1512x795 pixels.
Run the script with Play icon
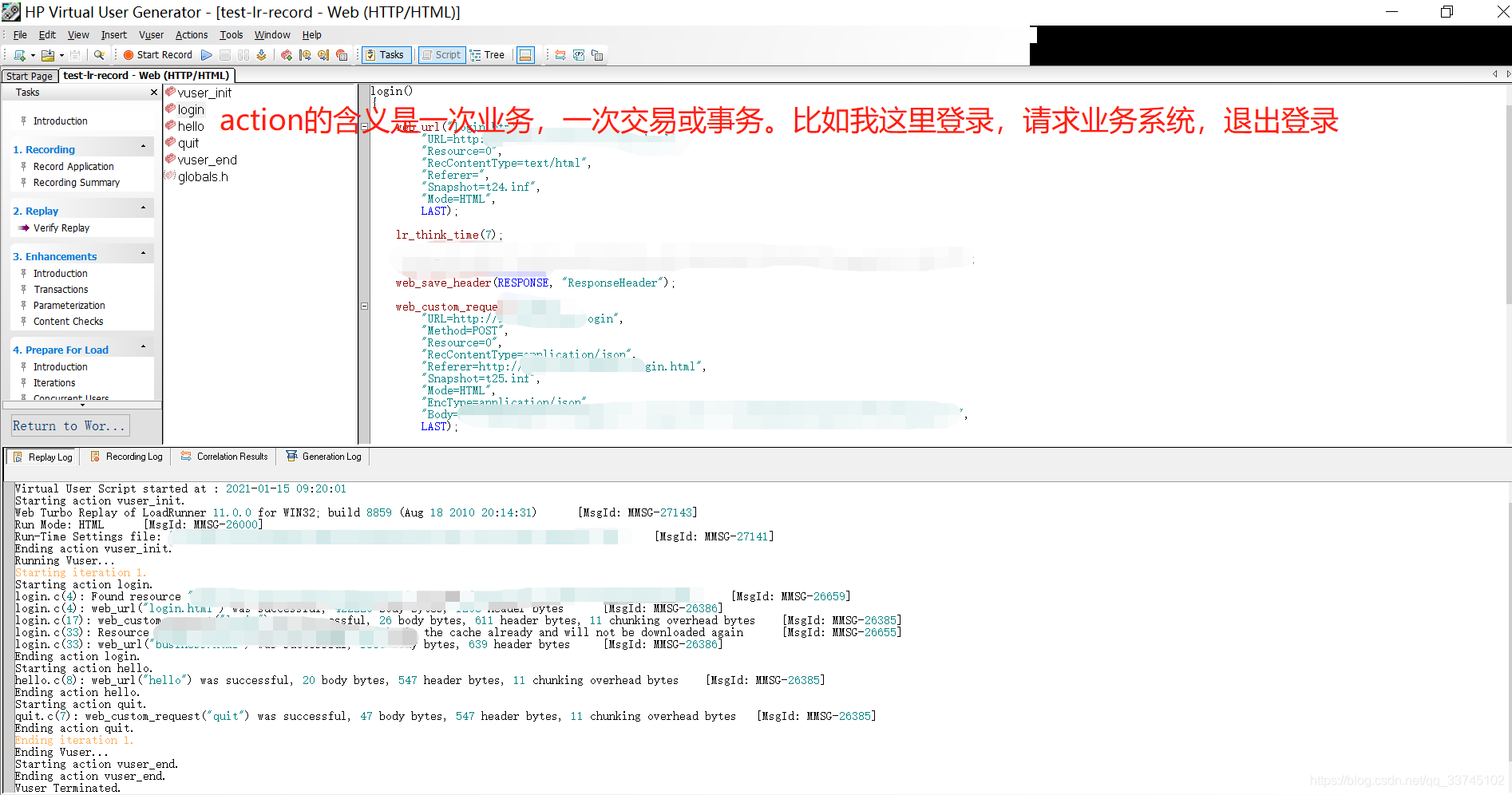pyautogui.click(x=207, y=55)
